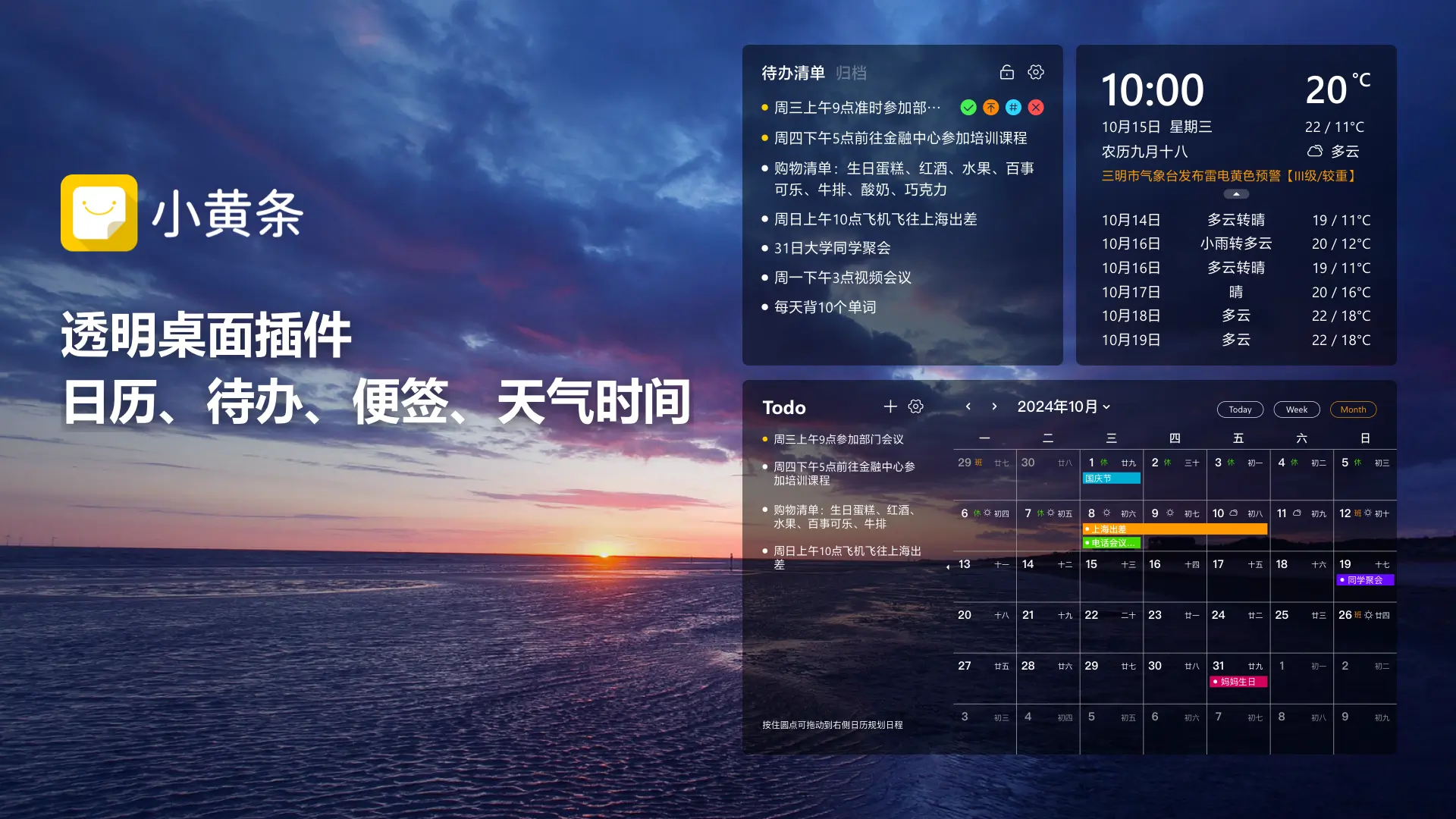Open settings for the 待办清单 panel
This screenshot has height=819, width=1456.
[1035, 72]
